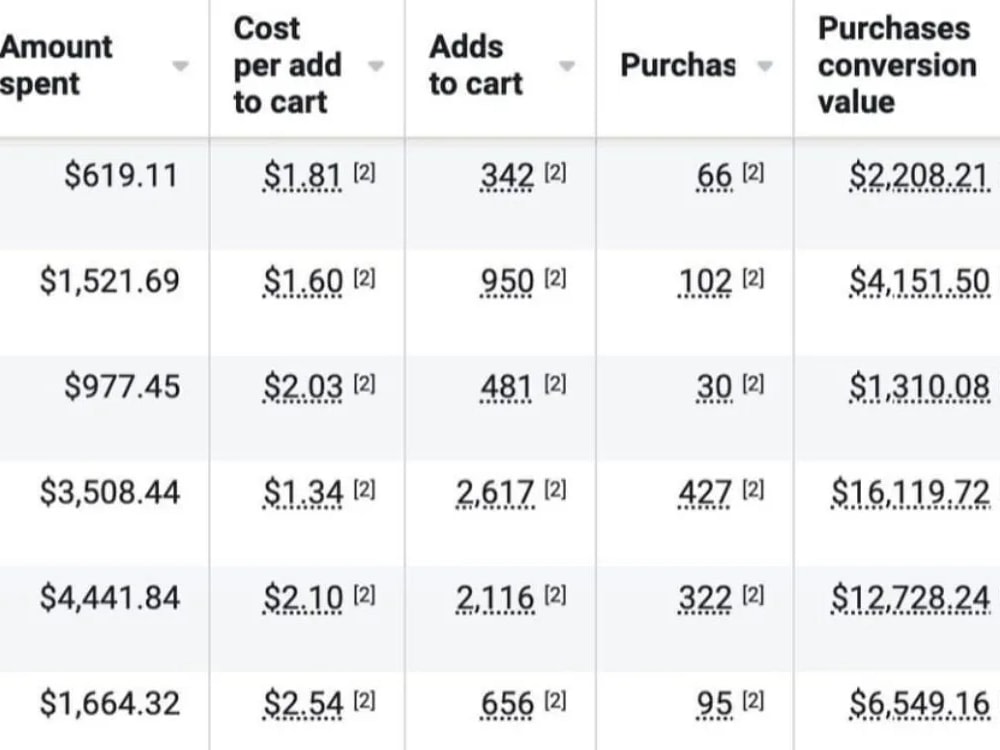Screen dimensions: 1000x750
Task: Open the Purchases column dropdown arrow
Action: 765,66
